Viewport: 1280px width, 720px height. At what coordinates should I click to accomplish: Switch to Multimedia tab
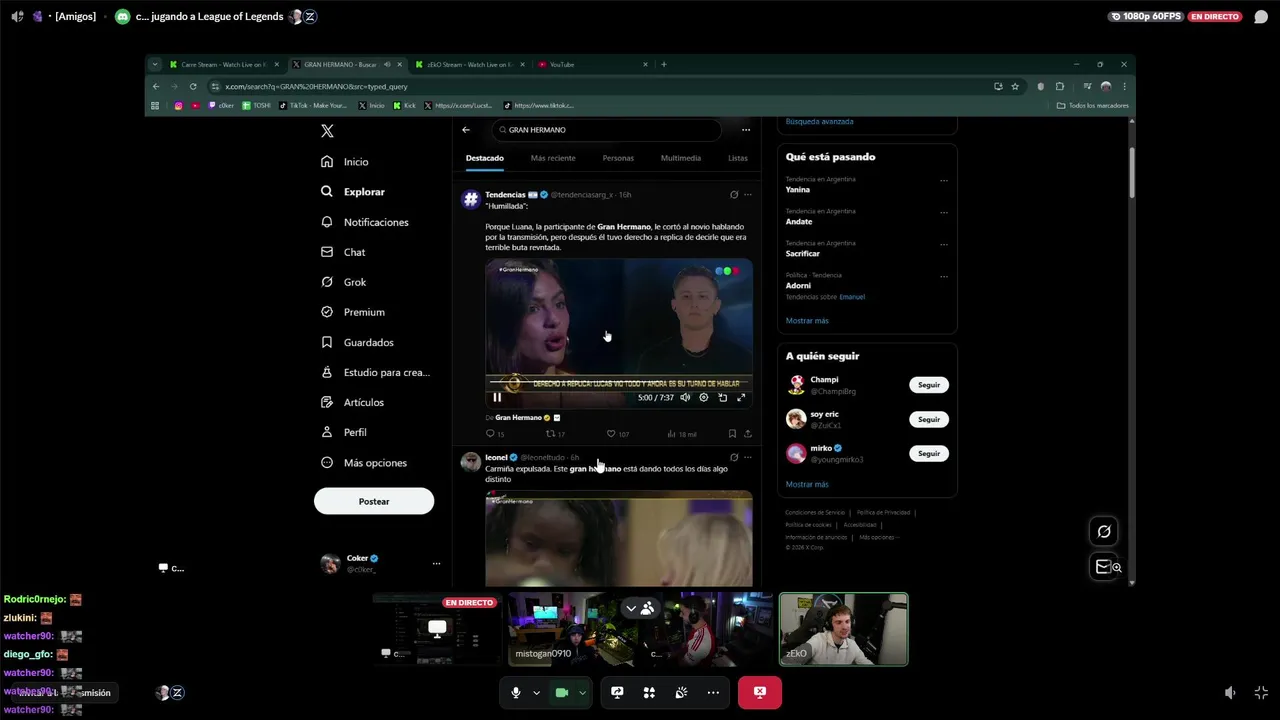click(x=681, y=158)
